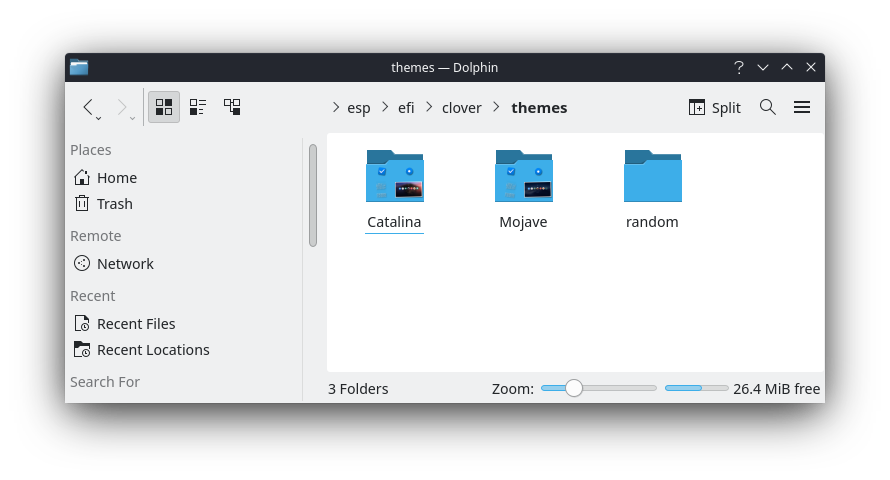Click the help question mark button
The height and width of the screenshot is (480, 890).
(738, 68)
